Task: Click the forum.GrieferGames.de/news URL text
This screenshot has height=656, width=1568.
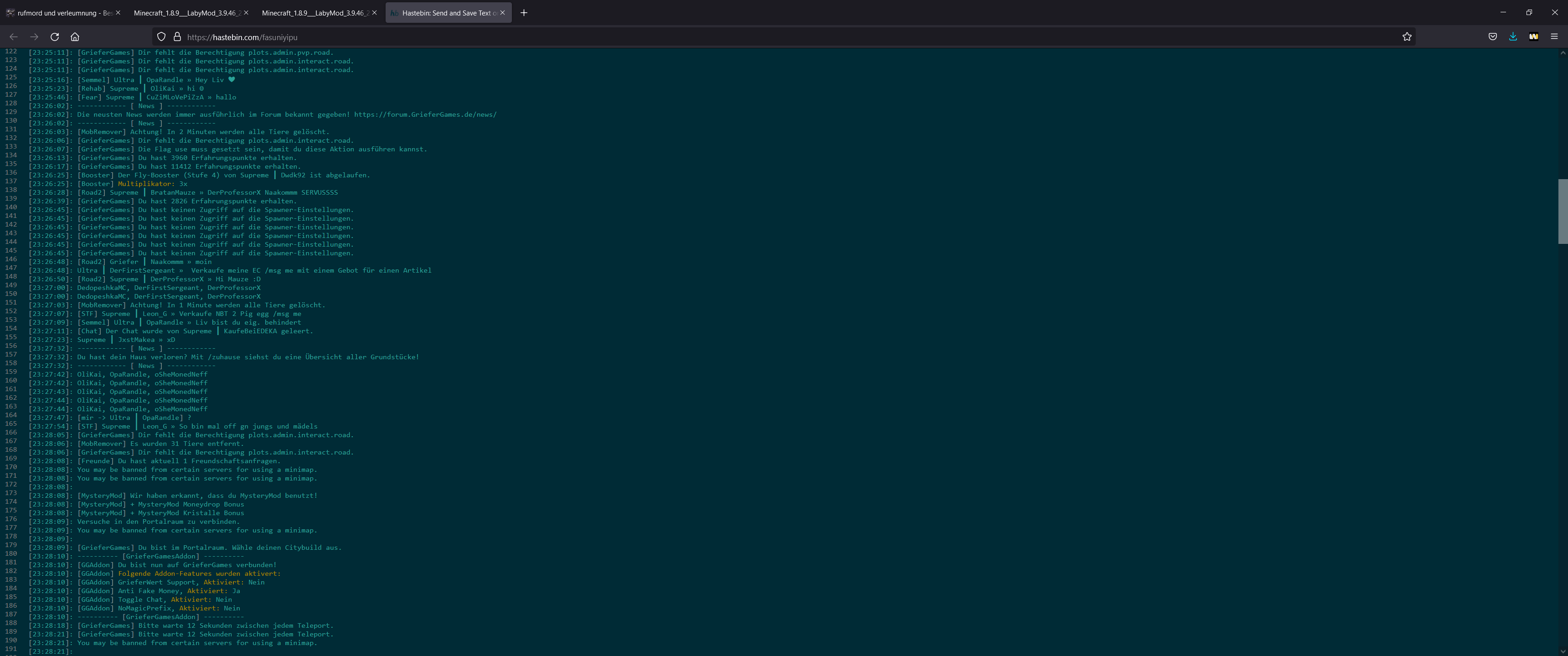Action: click(x=425, y=114)
